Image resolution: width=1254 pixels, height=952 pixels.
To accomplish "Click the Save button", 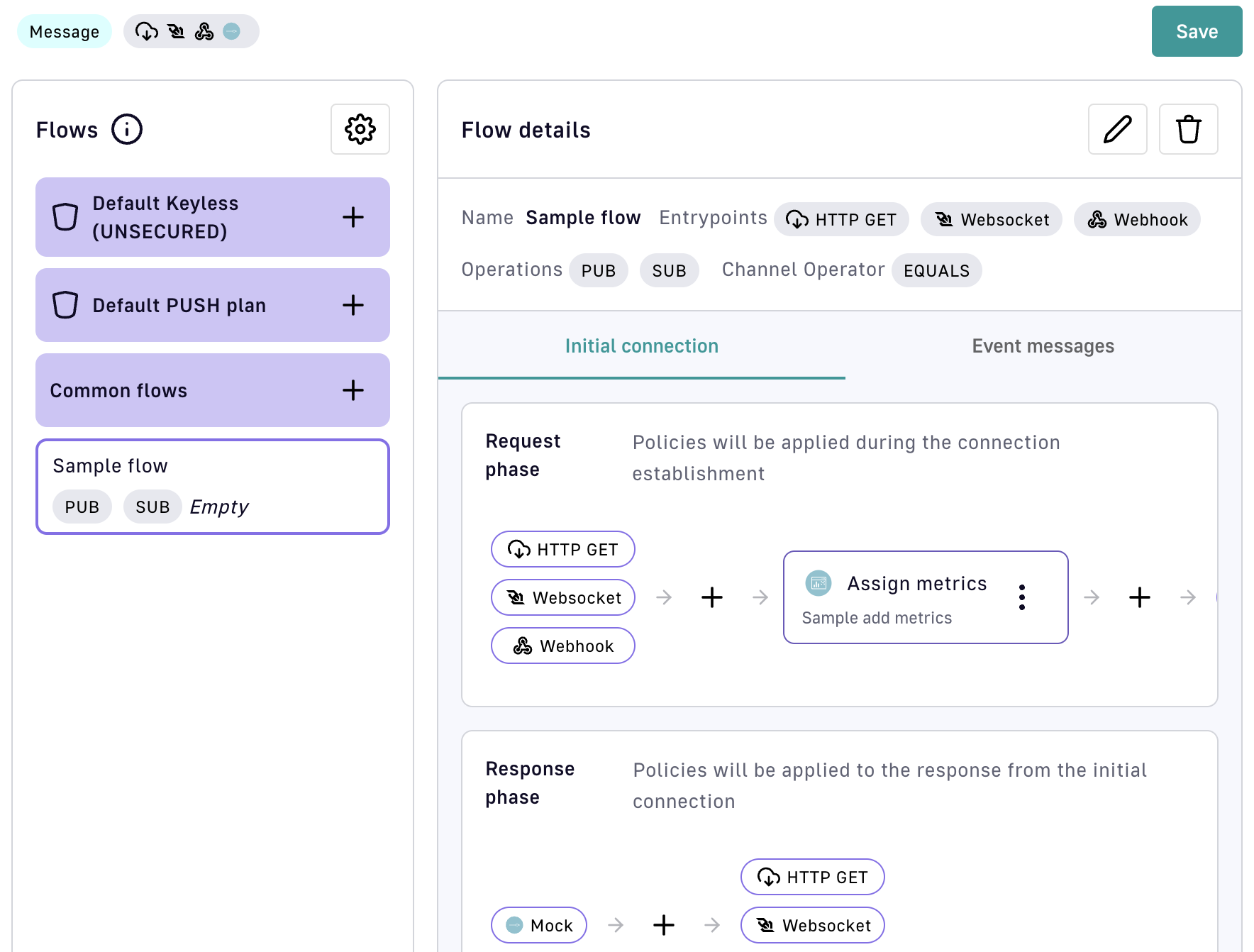I will point(1196,31).
